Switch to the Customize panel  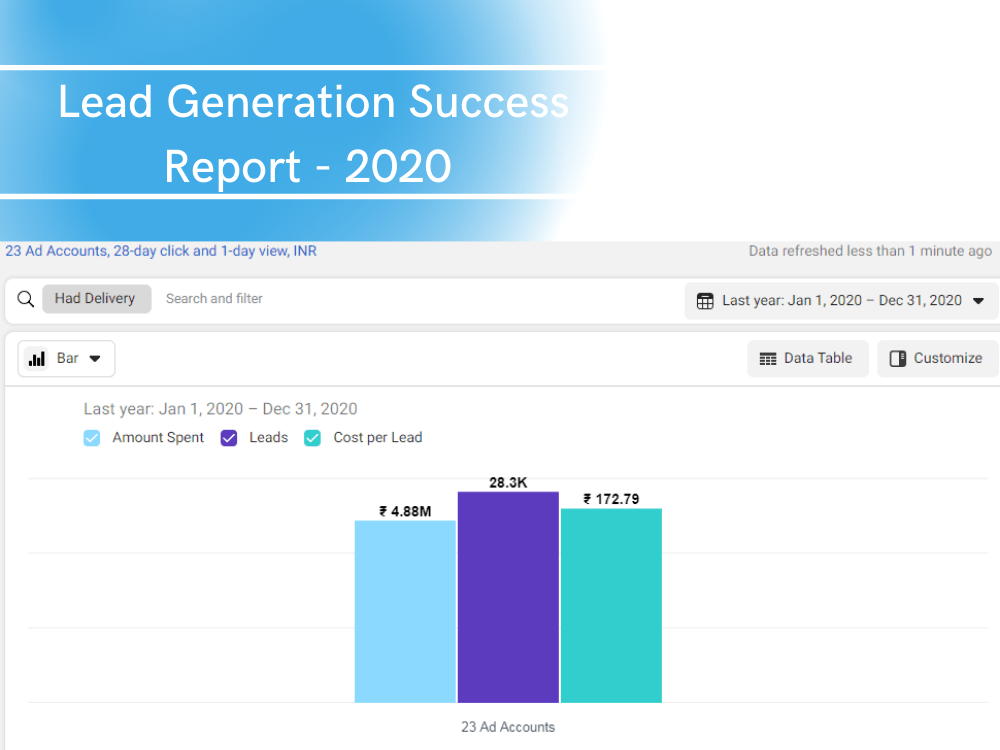click(x=937, y=358)
